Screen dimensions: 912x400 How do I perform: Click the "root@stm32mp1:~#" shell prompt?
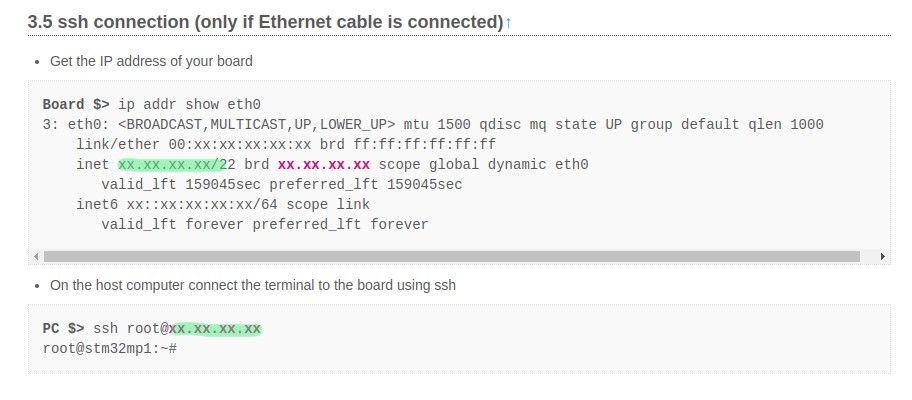pyautogui.click(x=110, y=347)
